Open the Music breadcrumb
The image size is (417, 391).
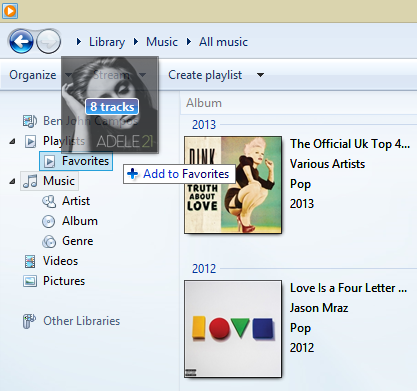[162, 42]
